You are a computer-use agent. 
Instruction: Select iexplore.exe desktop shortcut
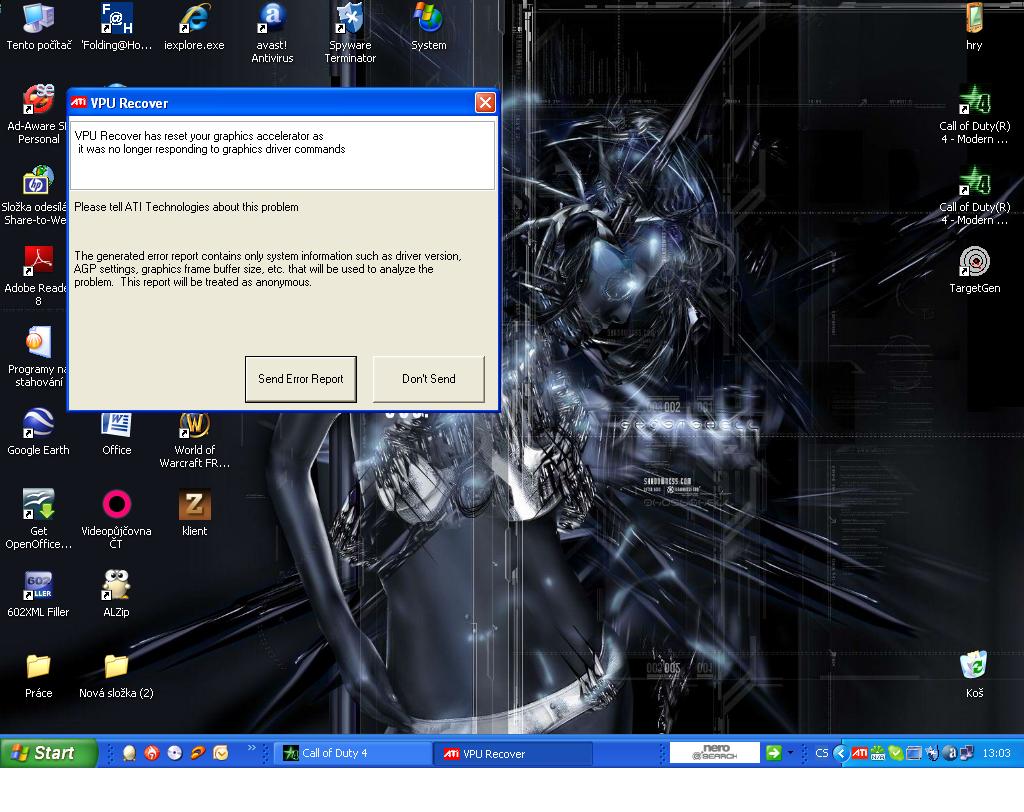[194, 27]
